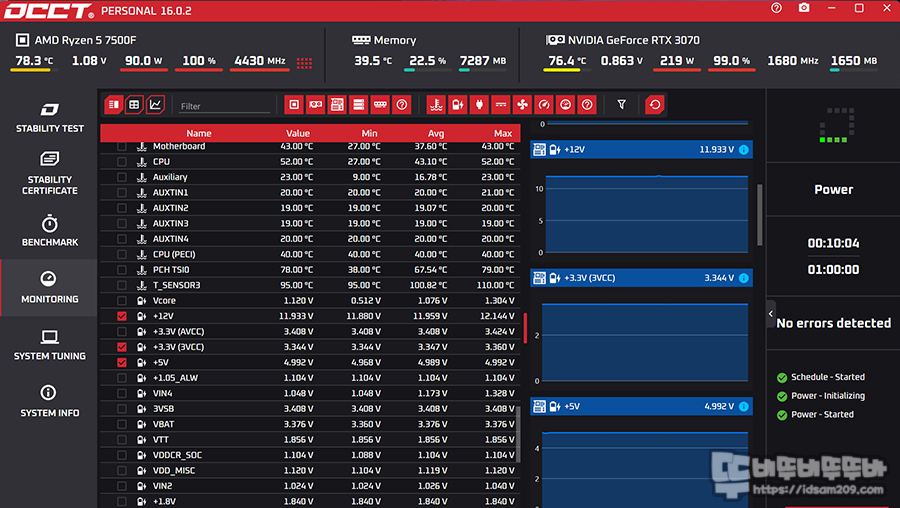Viewport: 900px width, 508px height.
Task: Toggle temperature sensor type filter
Action: point(436,104)
